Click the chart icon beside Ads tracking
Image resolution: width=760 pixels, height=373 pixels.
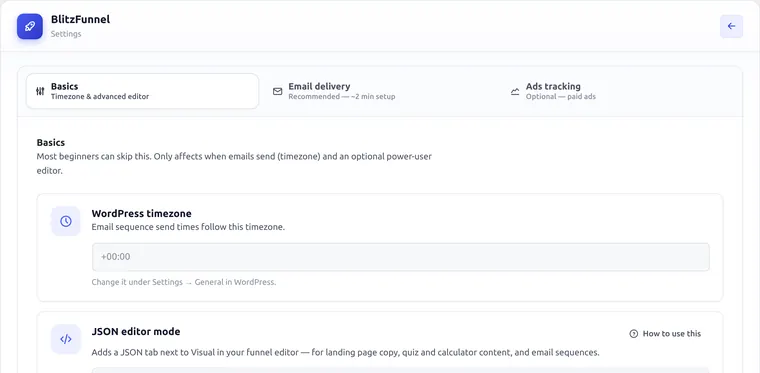point(515,91)
